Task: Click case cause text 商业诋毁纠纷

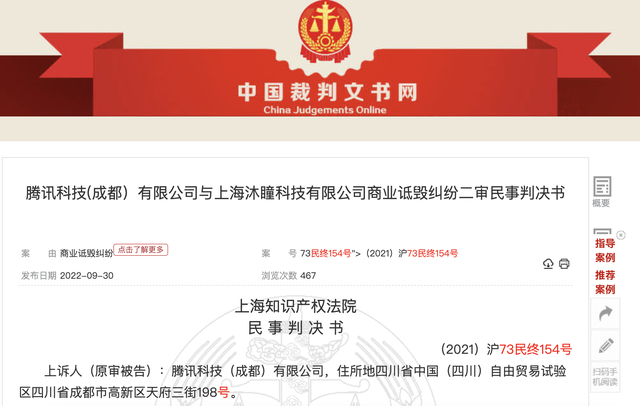Action: (x=86, y=253)
